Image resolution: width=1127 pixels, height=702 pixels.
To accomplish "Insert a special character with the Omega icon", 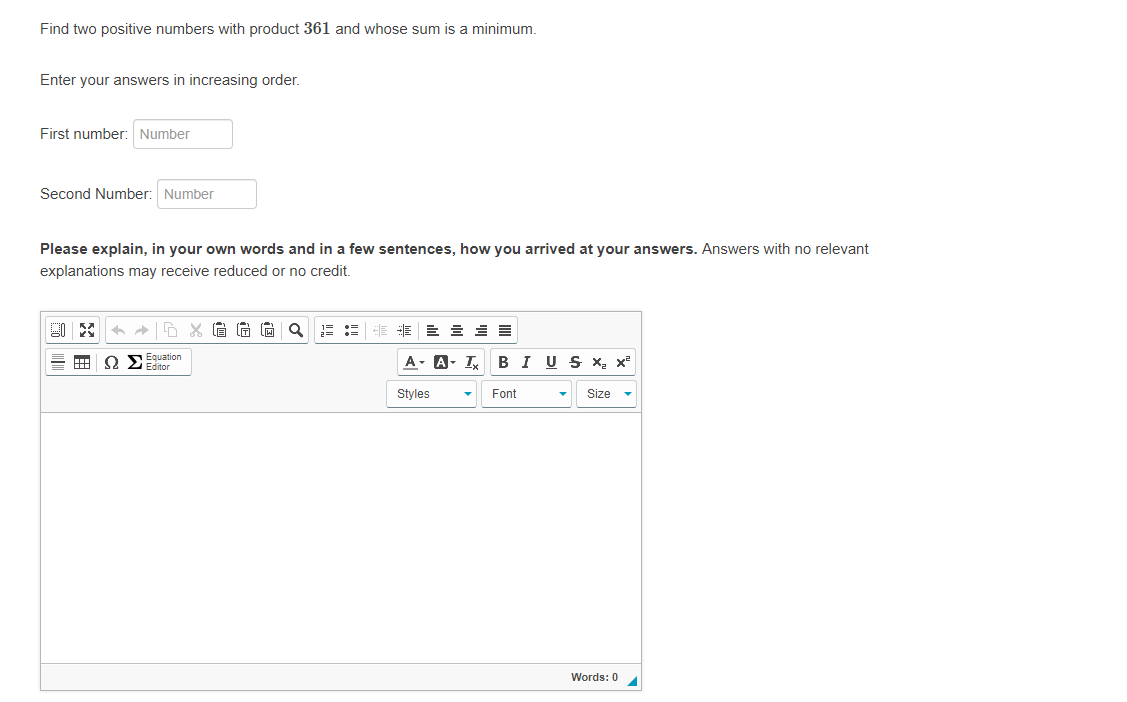I will (x=110, y=362).
